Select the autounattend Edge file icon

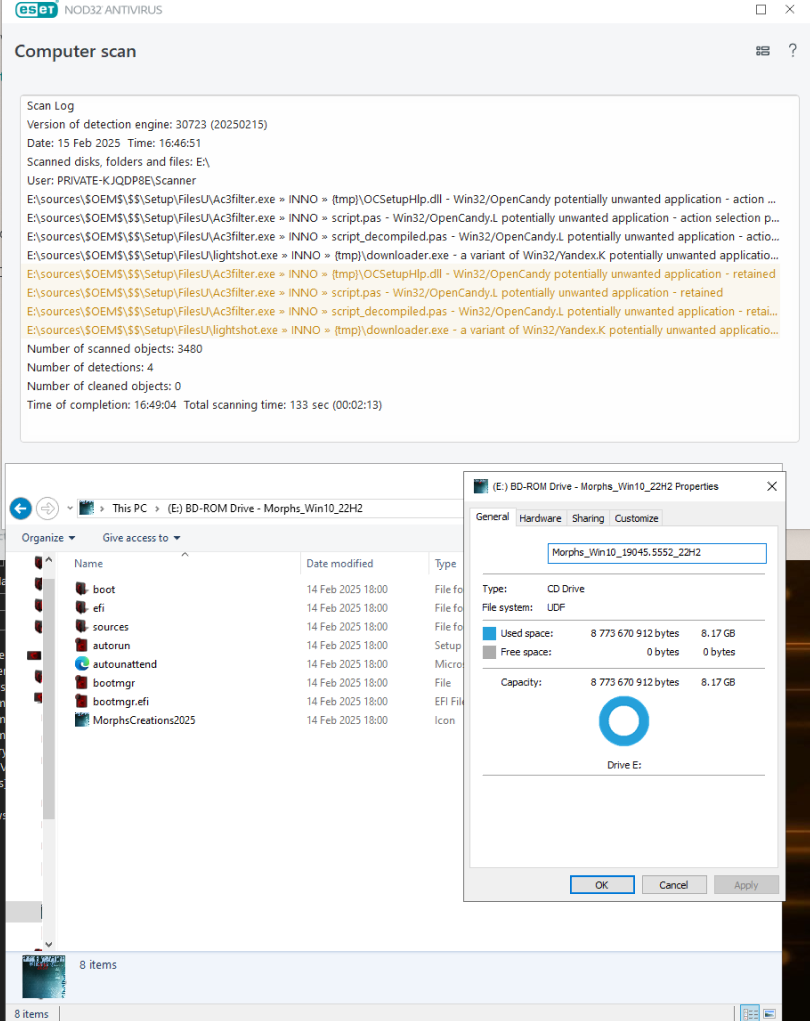click(81, 664)
